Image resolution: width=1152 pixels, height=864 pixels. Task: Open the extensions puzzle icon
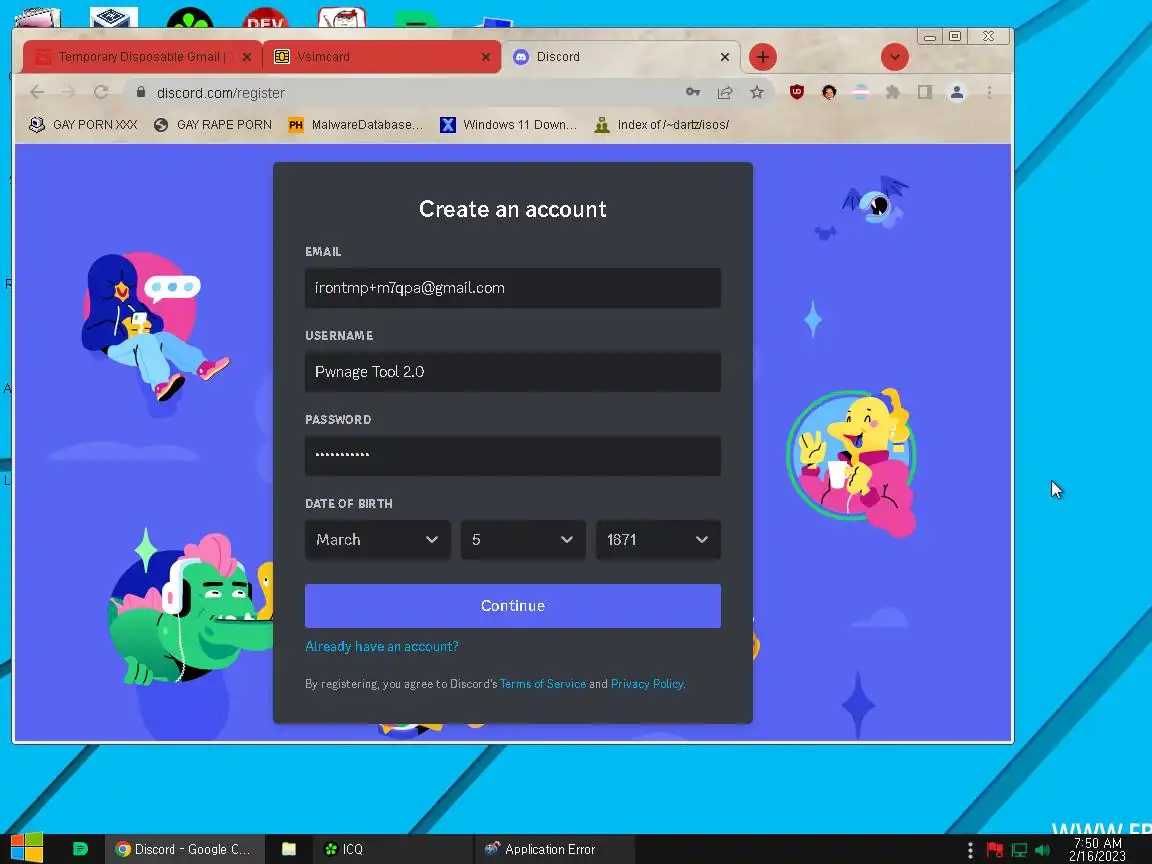click(x=893, y=93)
